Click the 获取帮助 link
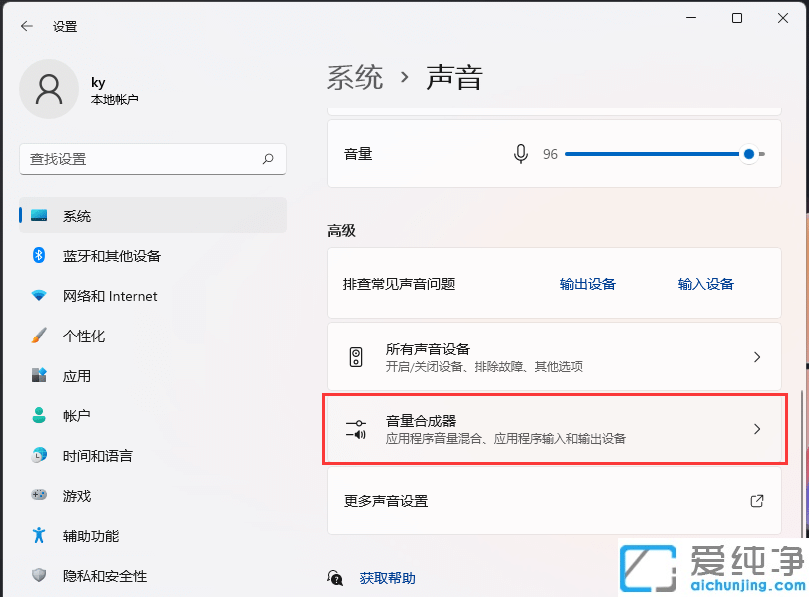 386,578
